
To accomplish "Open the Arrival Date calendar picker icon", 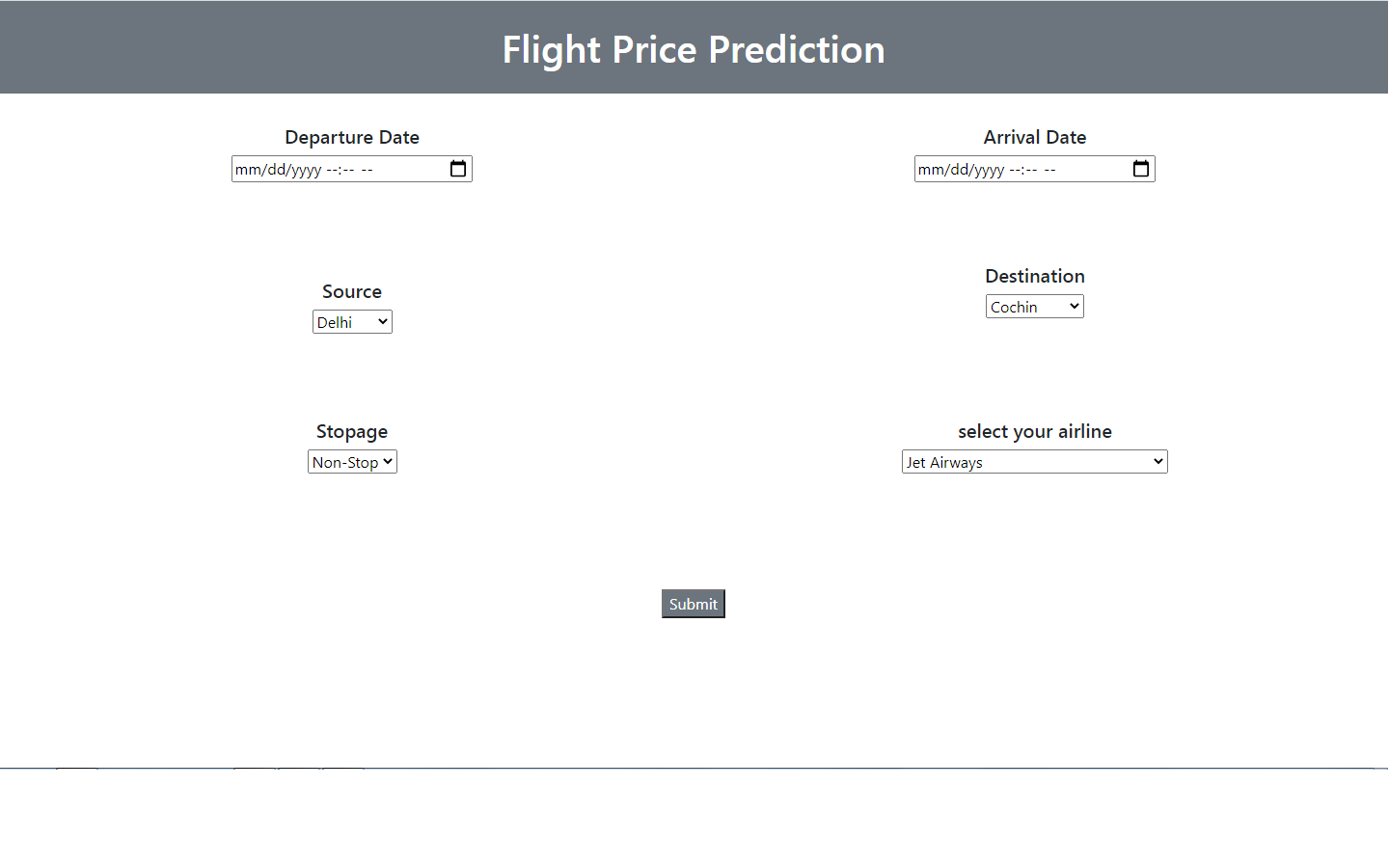I will tap(1140, 168).
